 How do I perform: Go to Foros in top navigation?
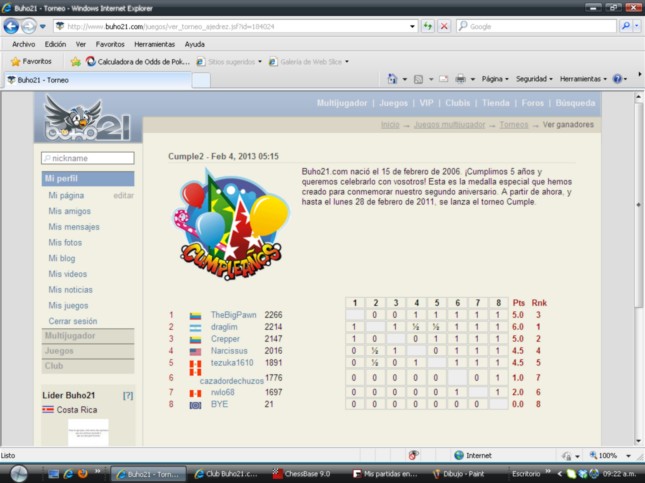(x=532, y=103)
